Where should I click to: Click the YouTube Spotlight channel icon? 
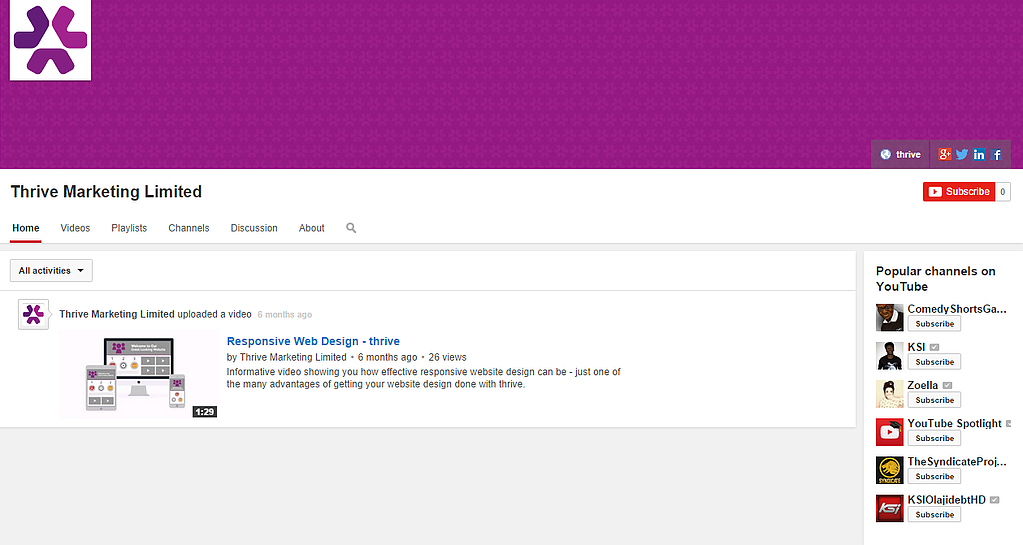889,432
